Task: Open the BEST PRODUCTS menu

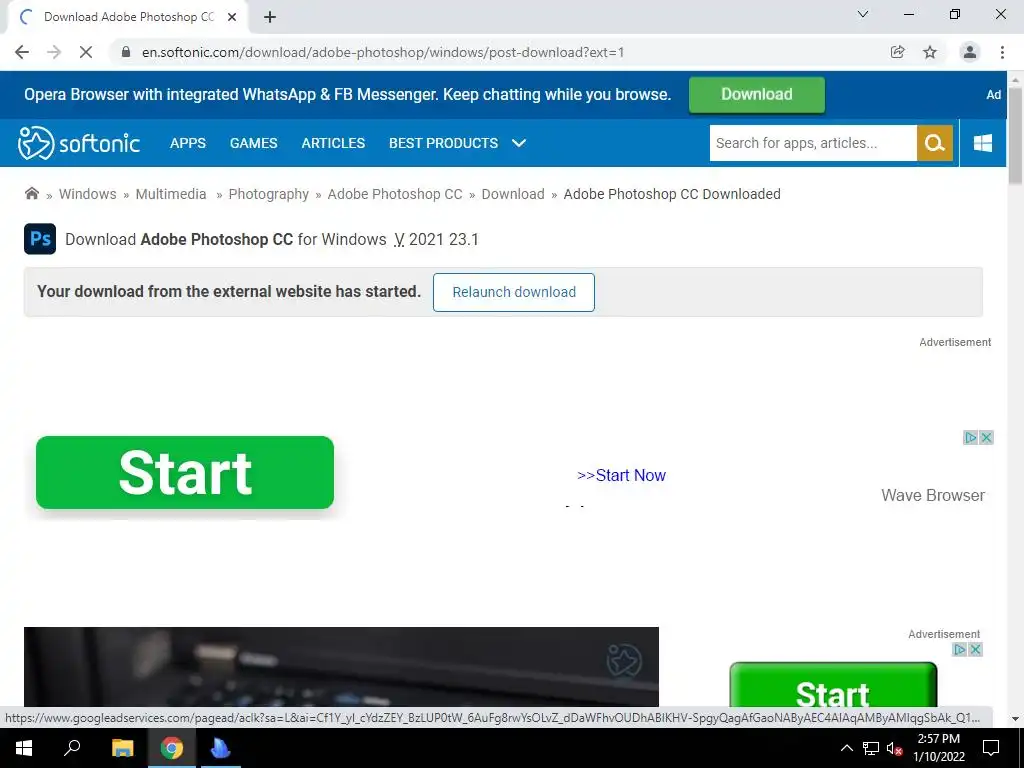Action: pyautogui.click(x=443, y=143)
